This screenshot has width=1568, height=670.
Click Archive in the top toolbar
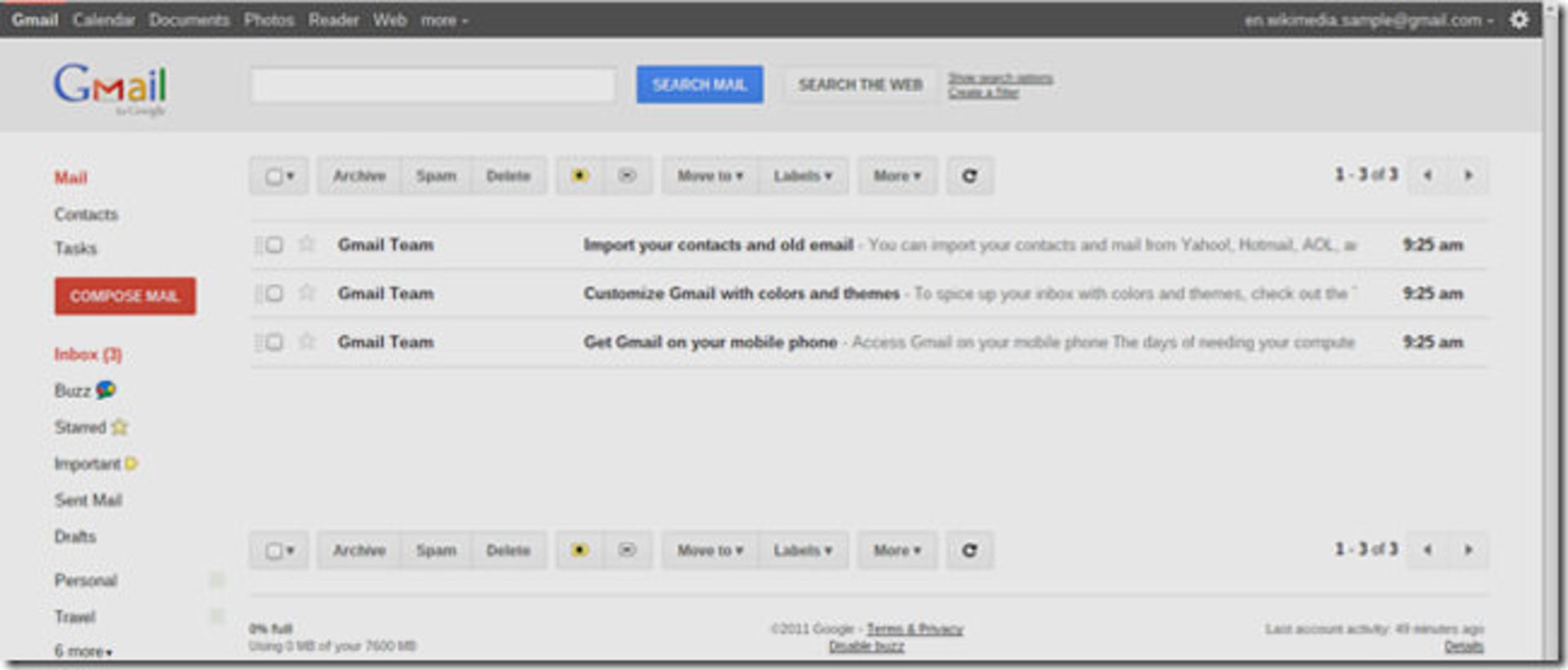(359, 175)
